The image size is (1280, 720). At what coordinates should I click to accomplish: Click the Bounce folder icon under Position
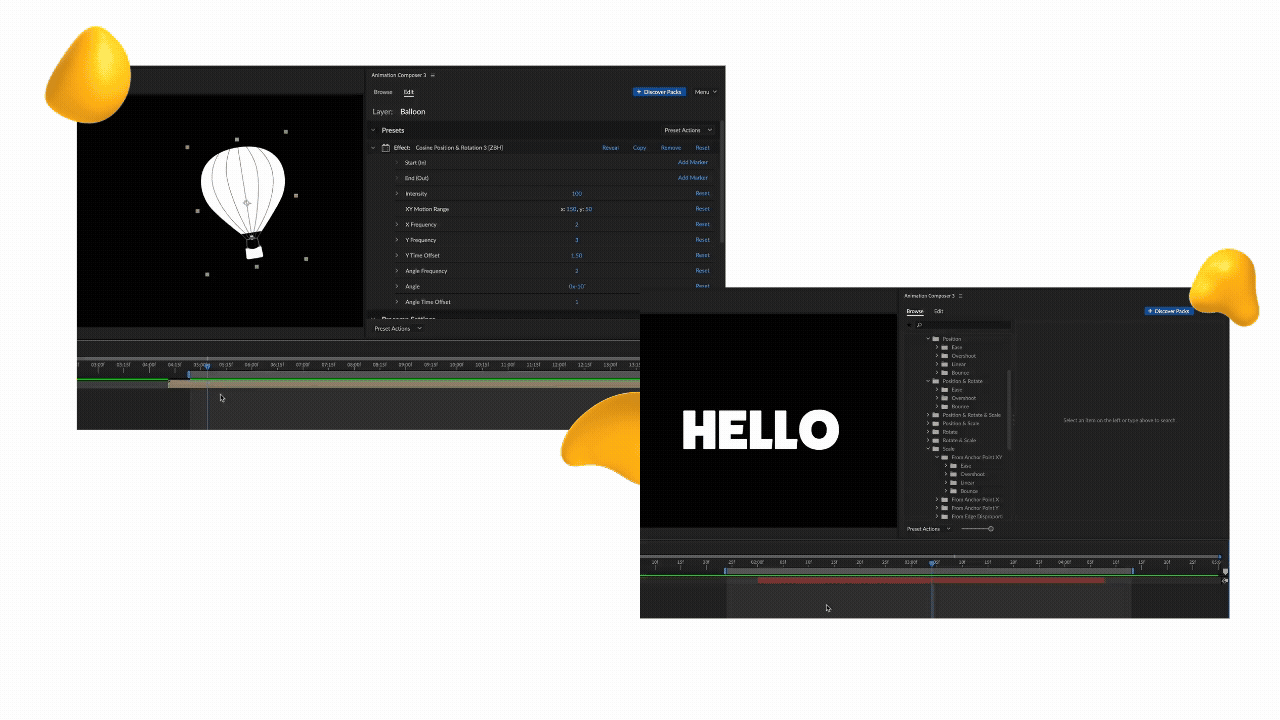pyautogui.click(x=944, y=372)
